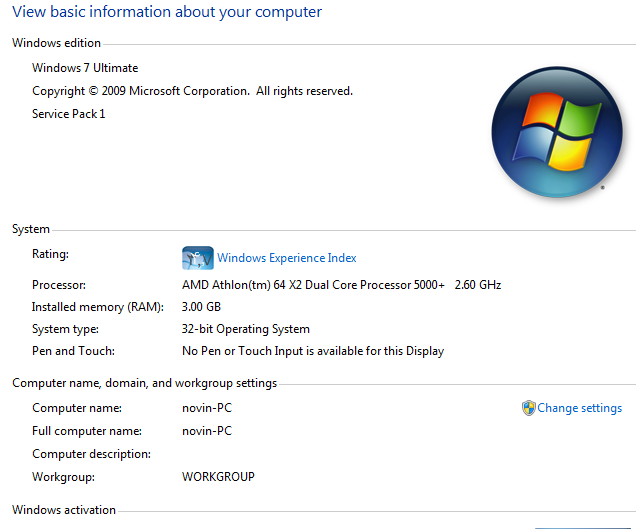Image resolution: width=639 pixels, height=529 pixels.
Task: Open the Windows Experience Index link
Action: click(x=286, y=258)
